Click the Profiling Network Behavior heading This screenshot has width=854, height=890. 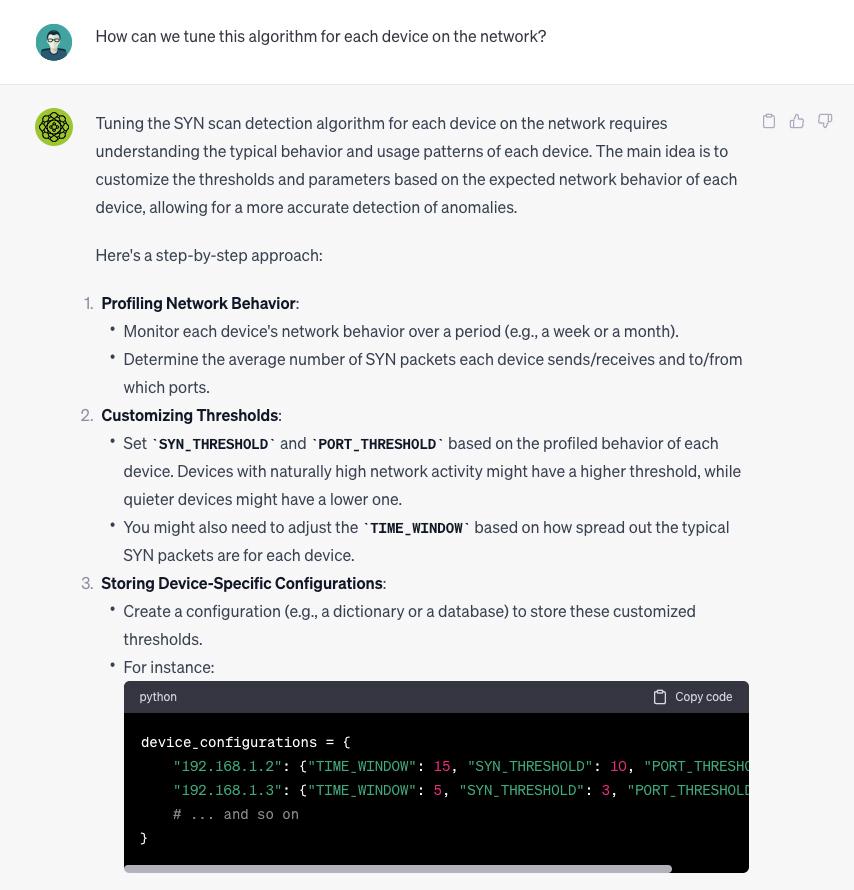pyautogui.click(x=198, y=303)
